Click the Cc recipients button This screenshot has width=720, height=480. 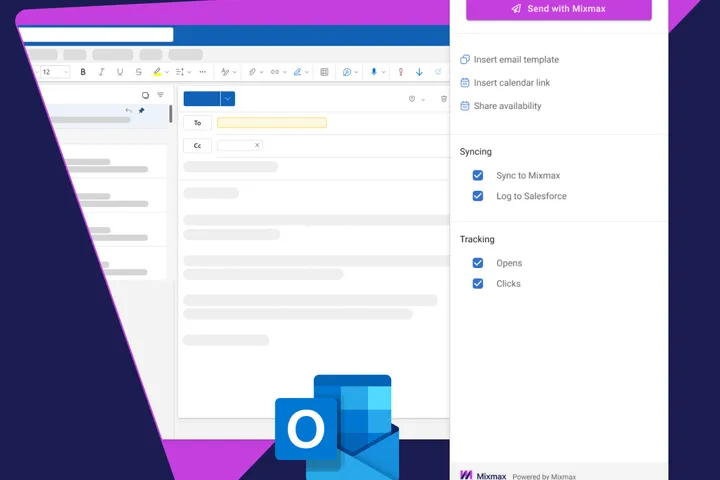coord(197,146)
